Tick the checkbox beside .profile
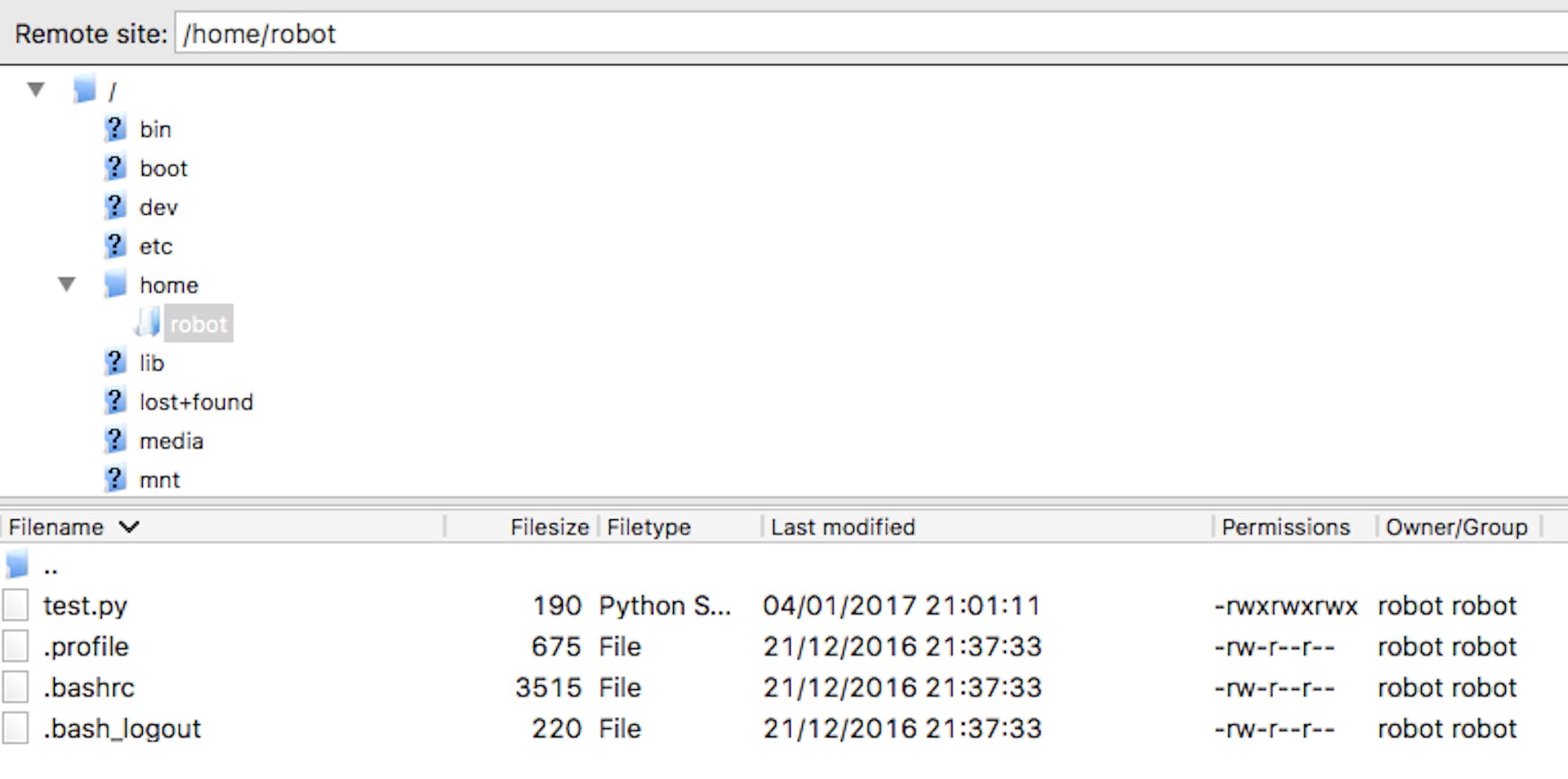 [16, 645]
